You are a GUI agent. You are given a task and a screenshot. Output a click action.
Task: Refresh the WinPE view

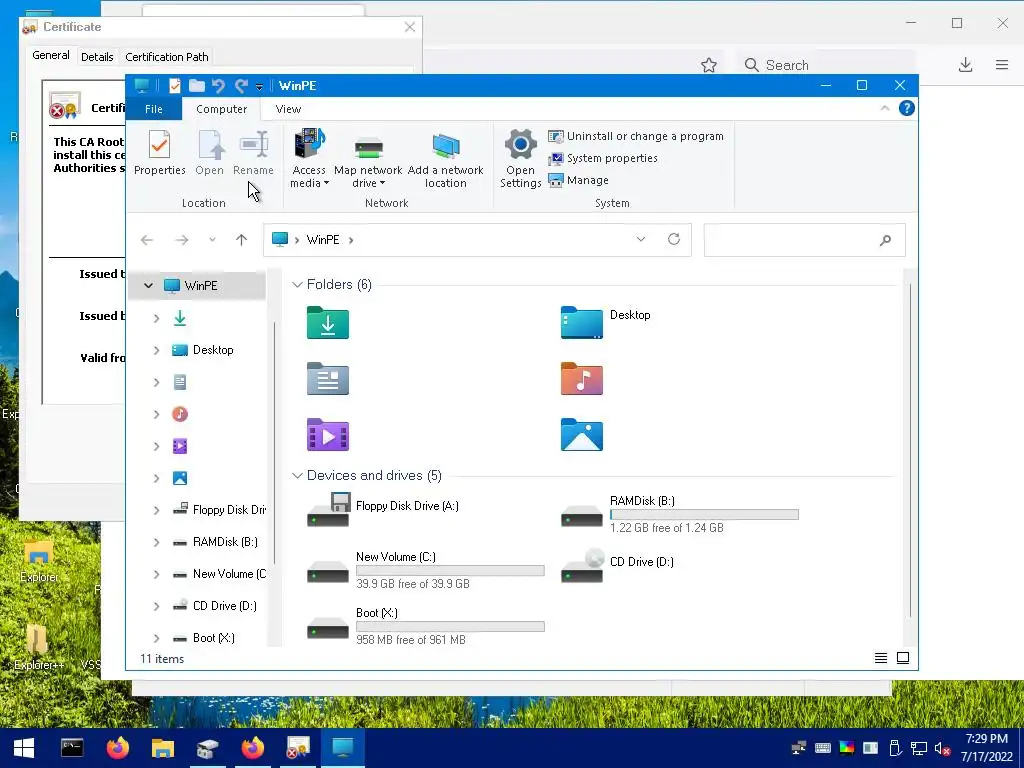click(x=674, y=239)
